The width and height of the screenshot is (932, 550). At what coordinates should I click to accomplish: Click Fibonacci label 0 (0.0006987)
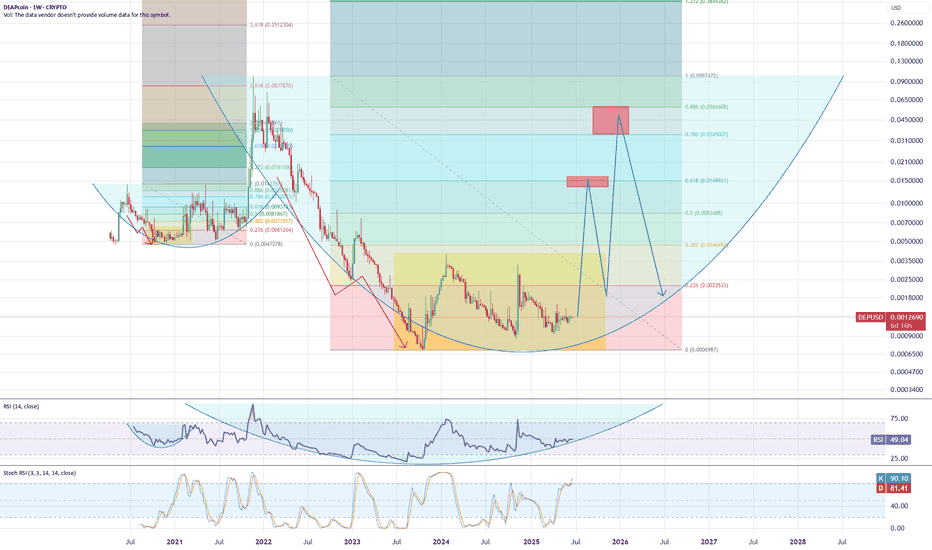point(701,350)
